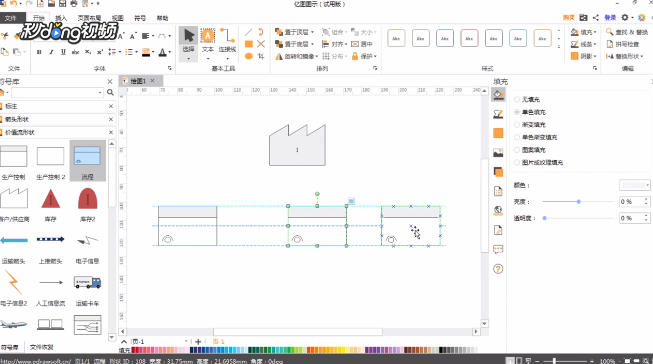Activate the Connector tool

(227, 36)
